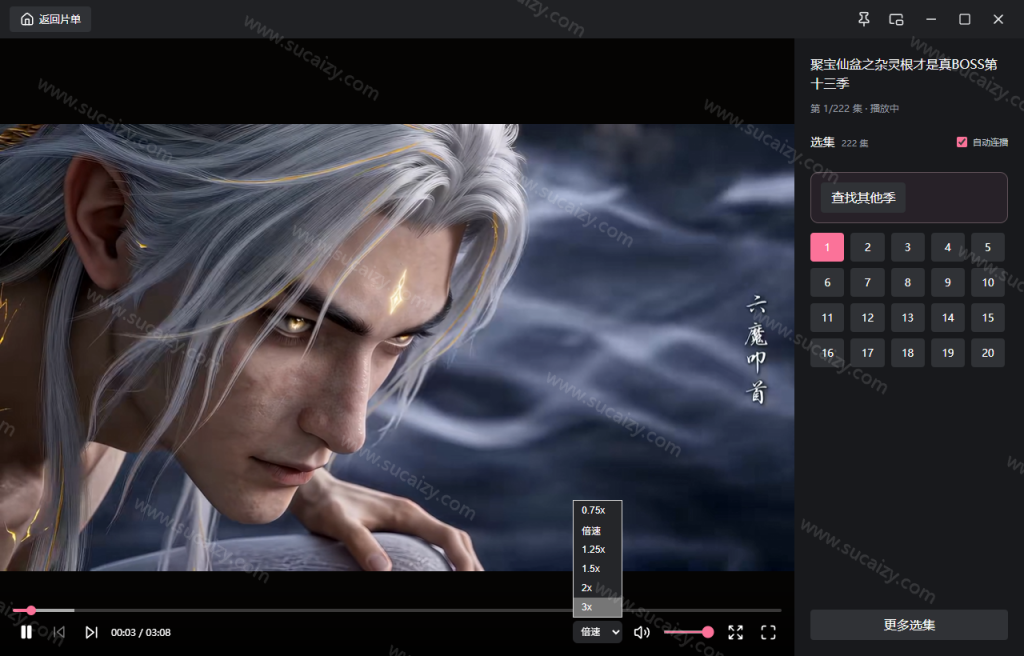This screenshot has height=656, width=1024.
Task: Play episode 14
Action: pos(948,318)
